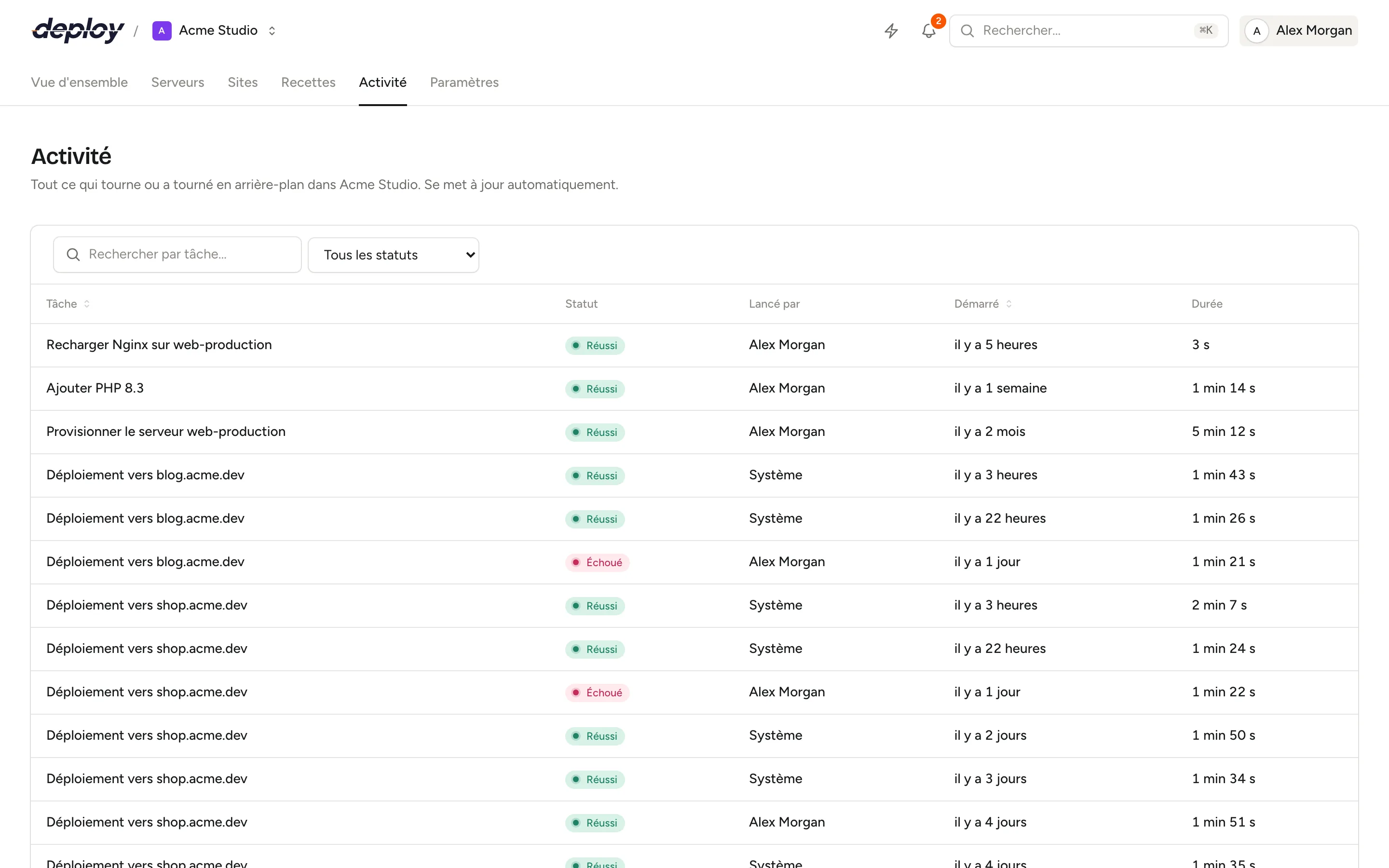Screen dimensions: 1389x868
Task: Open the Recettes tab
Action: pos(308,82)
